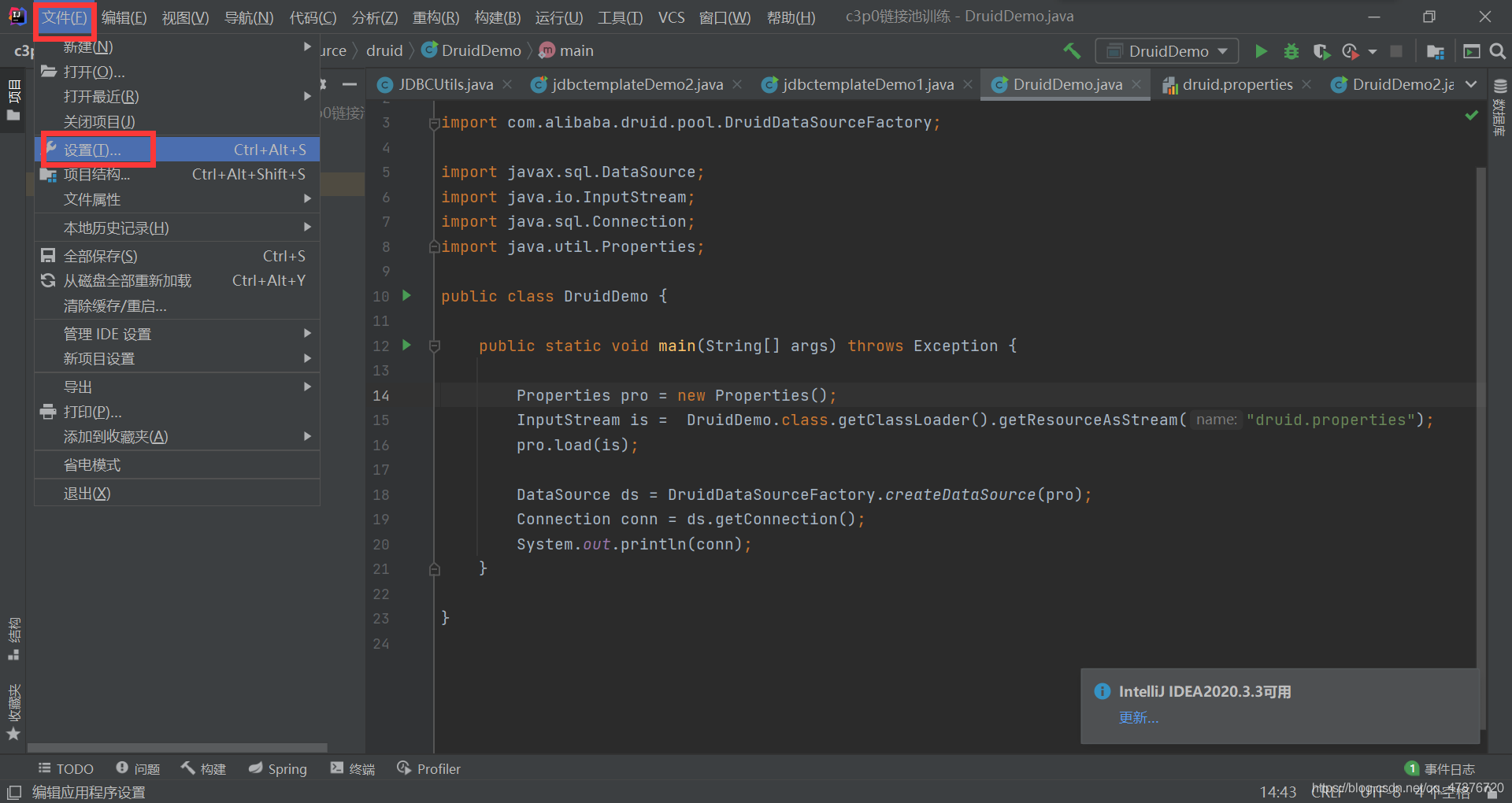The width and height of the screenshot is (1512, 803).
Task: Click the project panel horizontal scrollbar
Action: [x=177, y=747]
